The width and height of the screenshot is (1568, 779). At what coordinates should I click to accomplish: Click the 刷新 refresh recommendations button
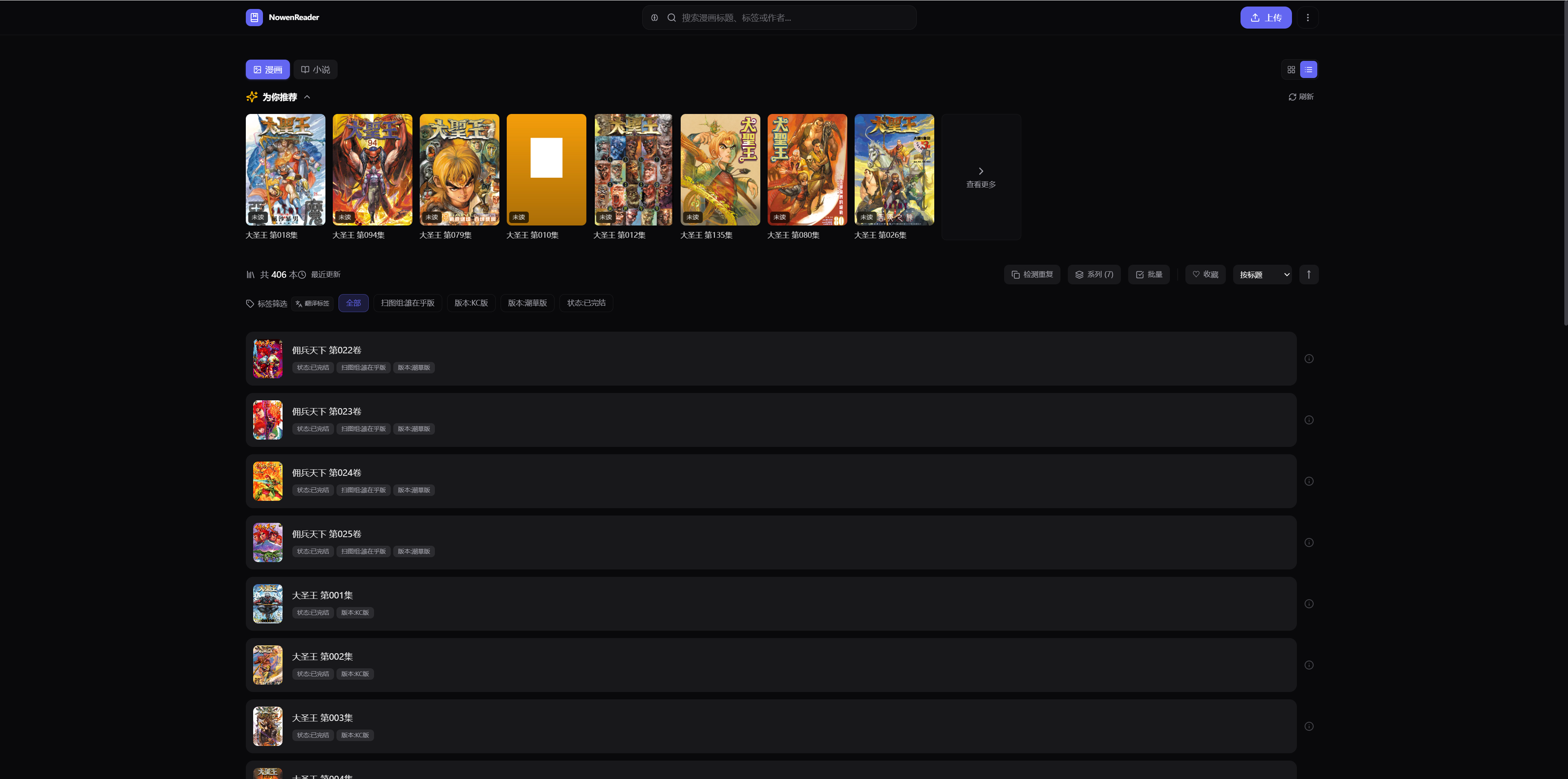[x=1301, y=97]
